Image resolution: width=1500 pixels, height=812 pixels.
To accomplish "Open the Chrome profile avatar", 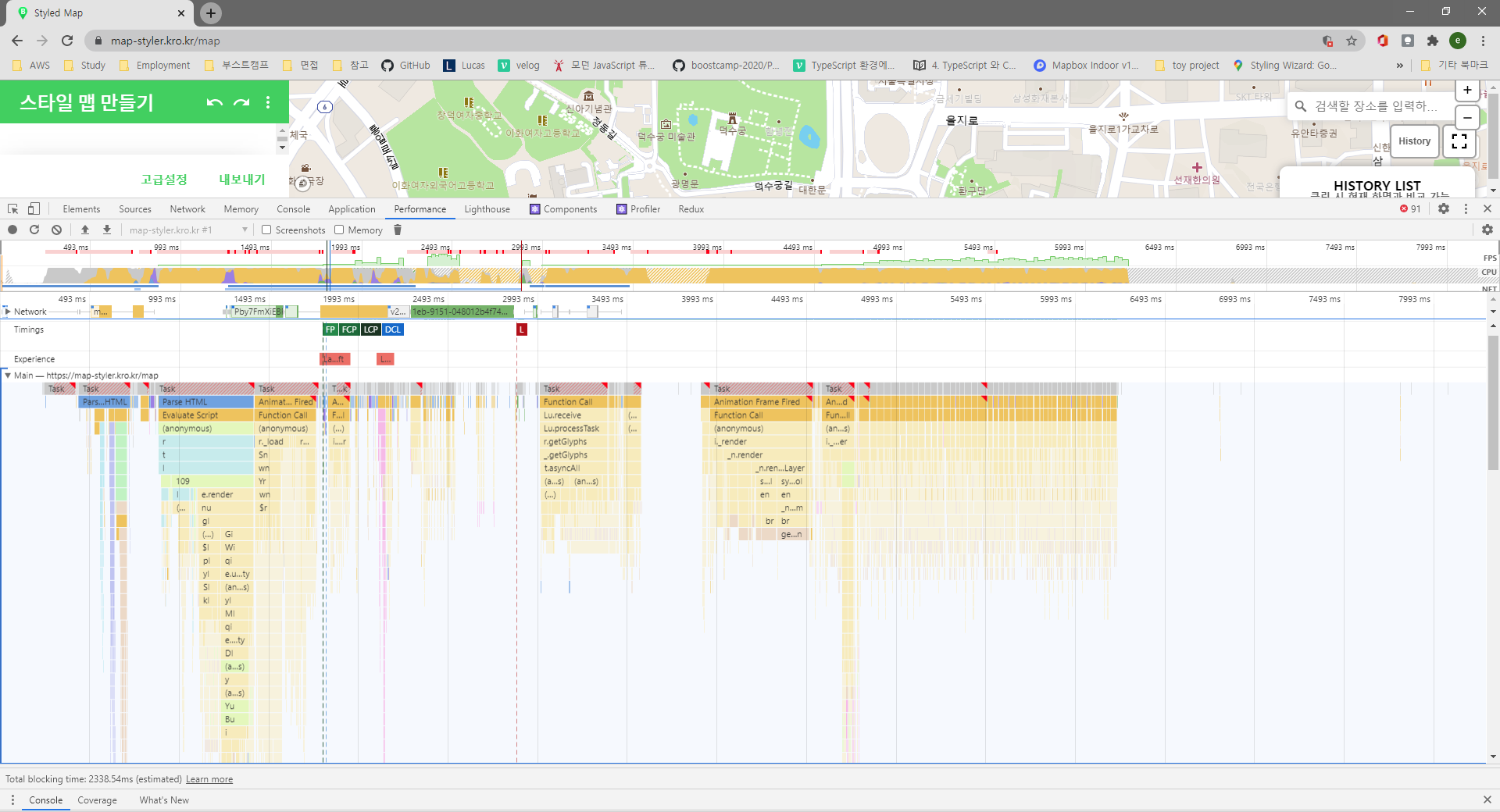I will (x=1458, y=41).
